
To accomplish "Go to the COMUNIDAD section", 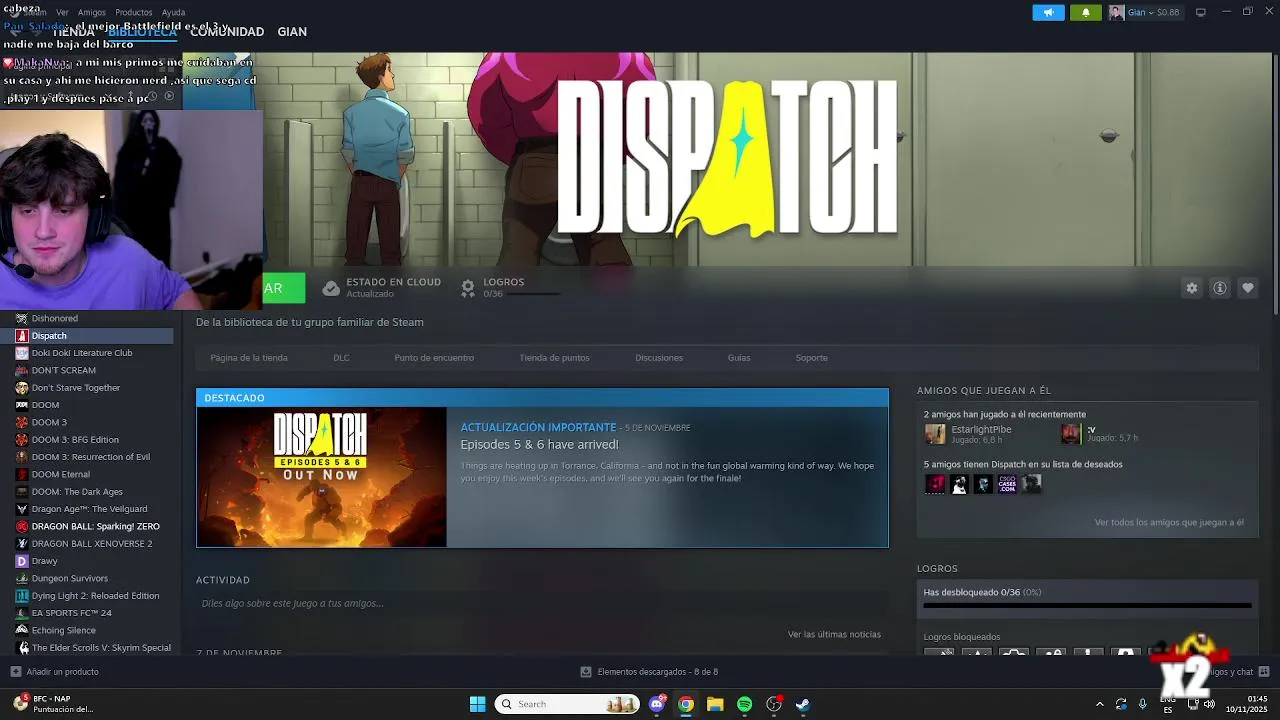I will pyautogui.click(x=227, y=32).
